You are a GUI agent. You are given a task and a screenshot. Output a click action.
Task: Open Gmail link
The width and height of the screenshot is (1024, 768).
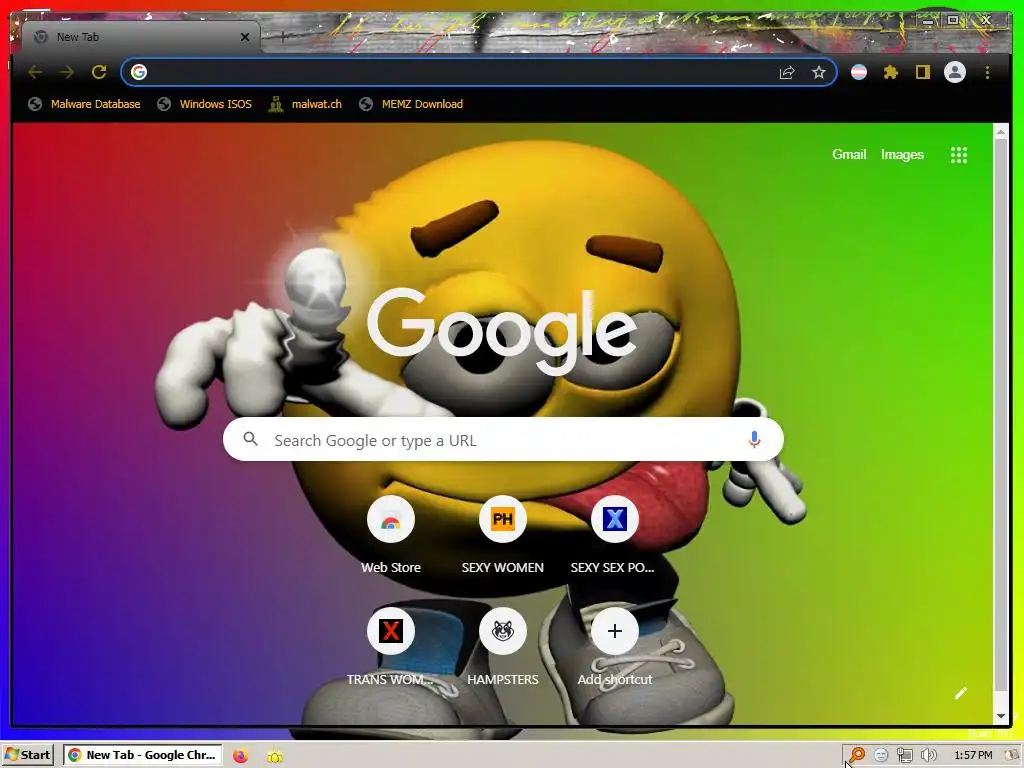click(849, 154)
